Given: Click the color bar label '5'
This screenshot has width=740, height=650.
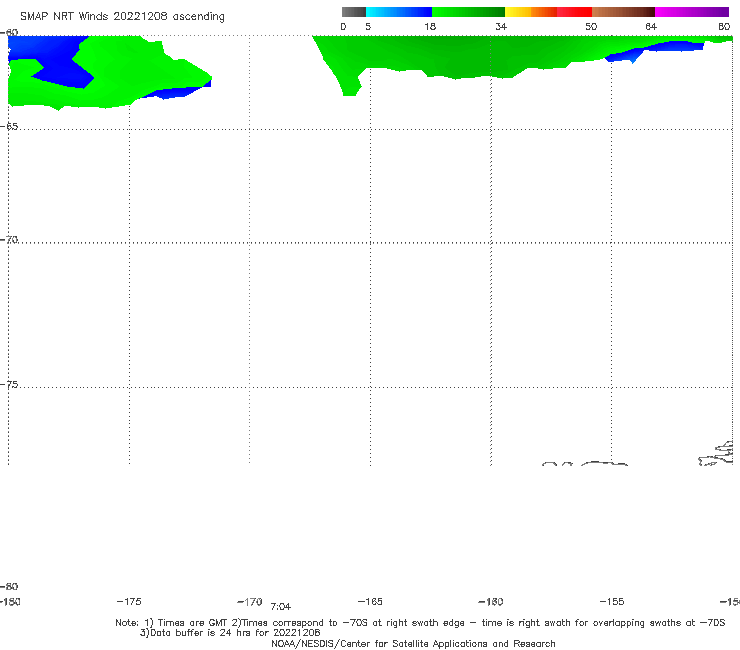Looking at the screenshot, I should tap(368, 27).
